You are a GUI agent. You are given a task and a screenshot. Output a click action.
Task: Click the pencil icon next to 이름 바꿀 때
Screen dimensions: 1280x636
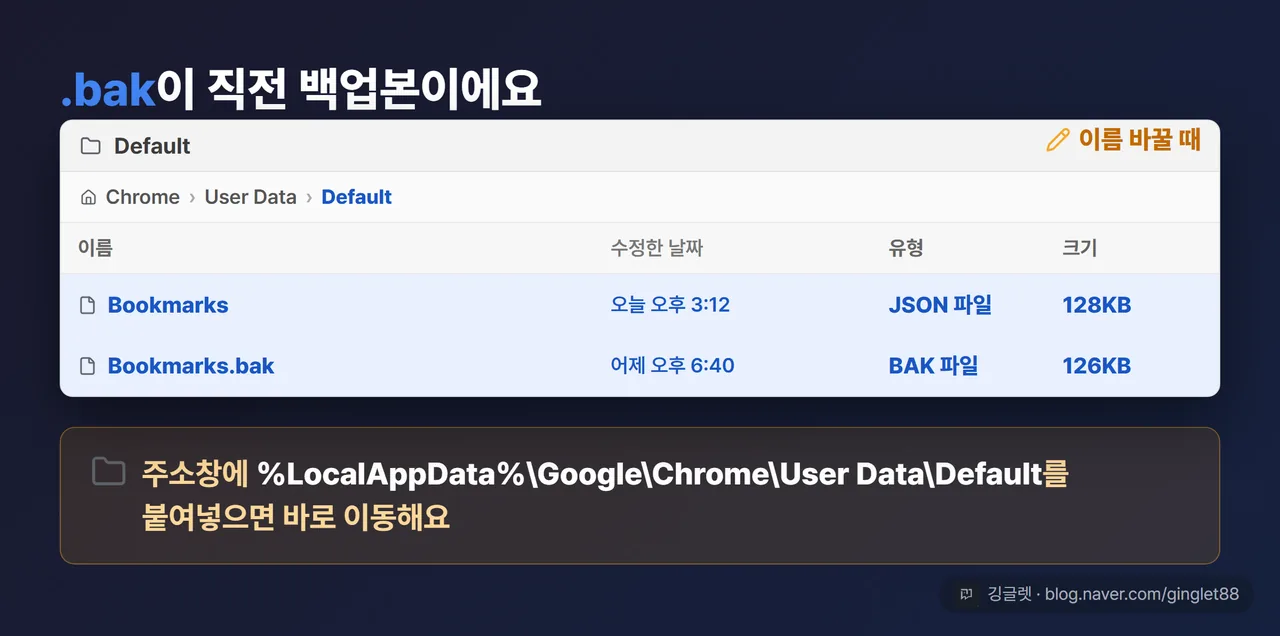(x=1057, y=140)
